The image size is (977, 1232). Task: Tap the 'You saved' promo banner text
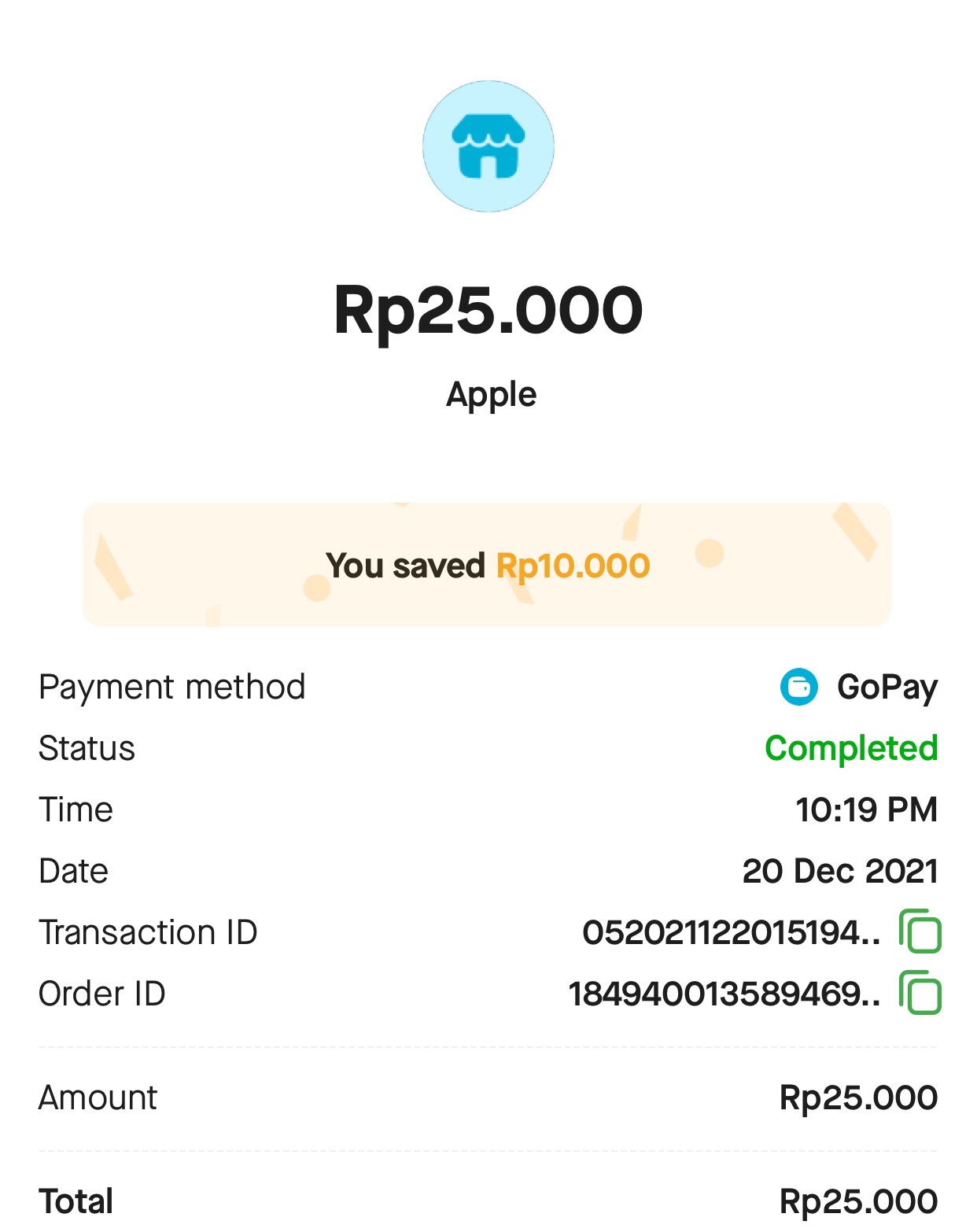(405, 566)
